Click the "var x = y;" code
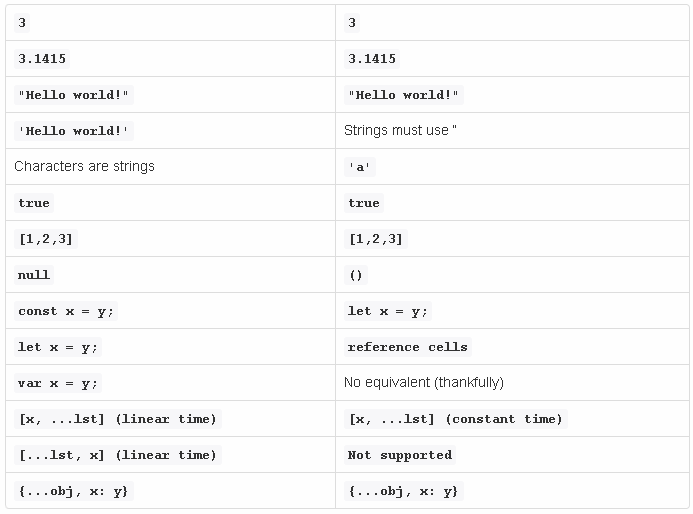 [58, 383]
